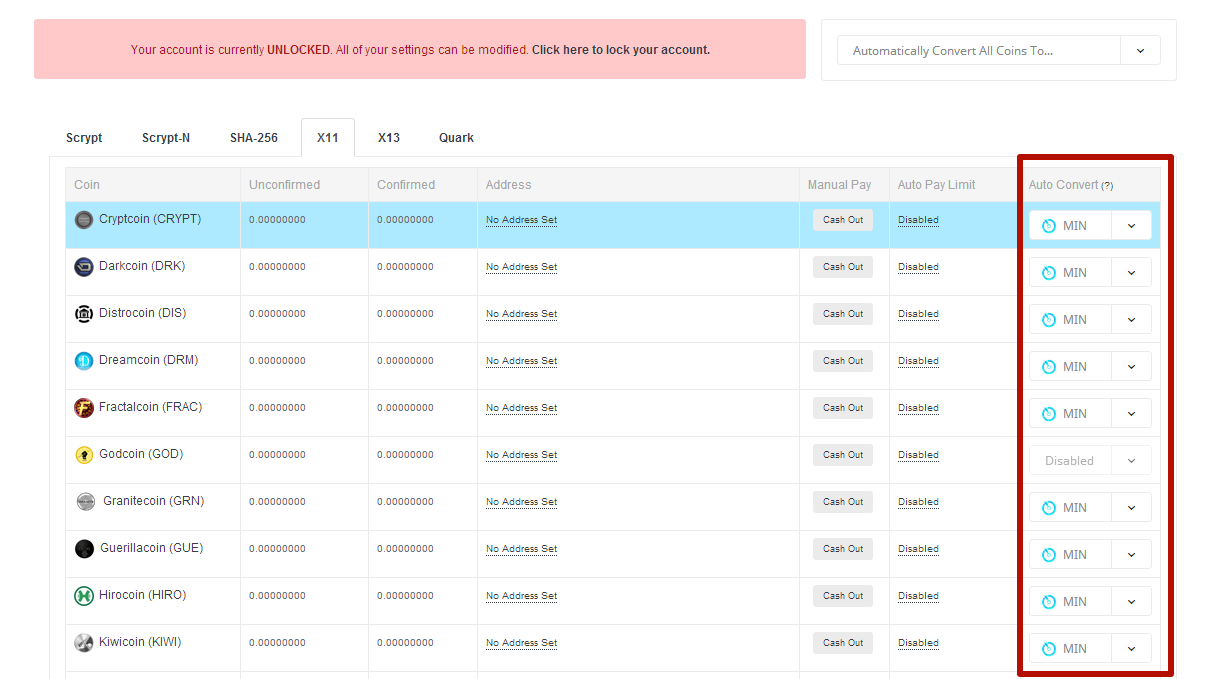The image size is (1208, 679).
Task: Cash Out Kiwicoin balance
Action: point(843,643)
